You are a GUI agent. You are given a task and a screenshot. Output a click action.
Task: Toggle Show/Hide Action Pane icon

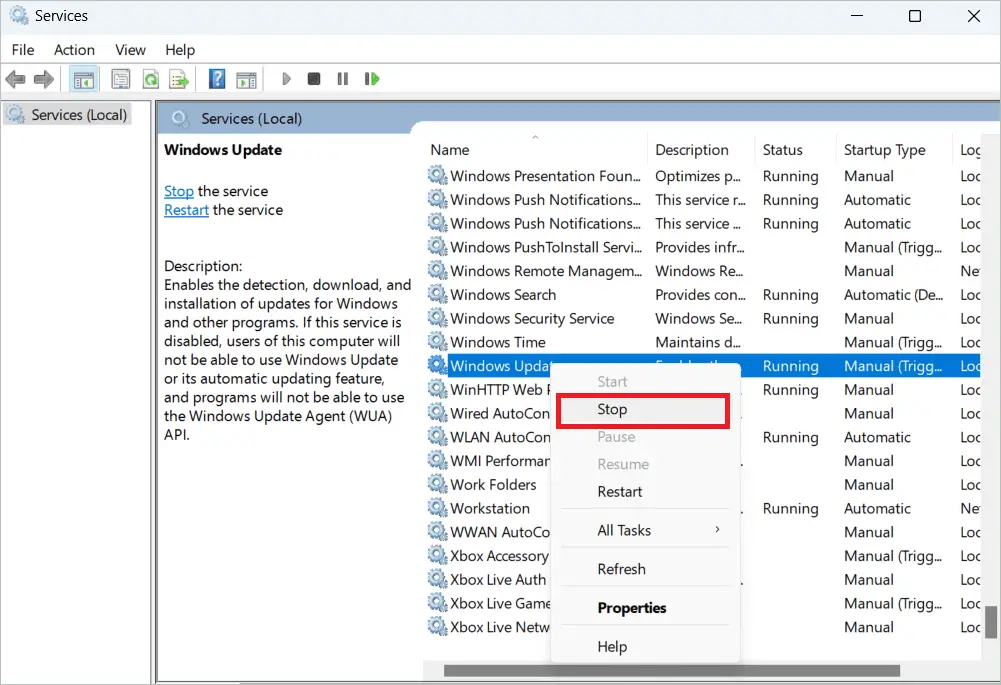click(246, 79)
